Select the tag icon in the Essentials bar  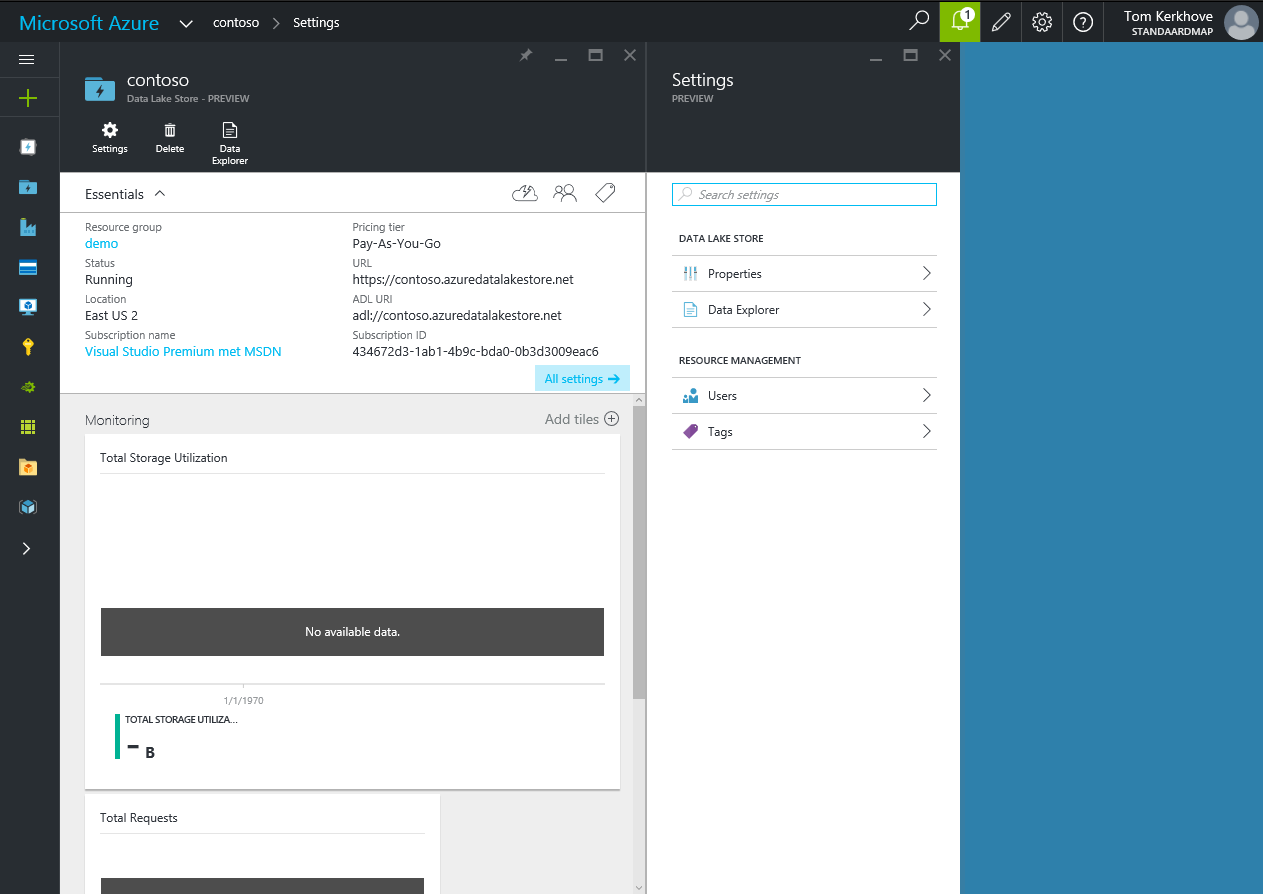click(x=604, y=192)
